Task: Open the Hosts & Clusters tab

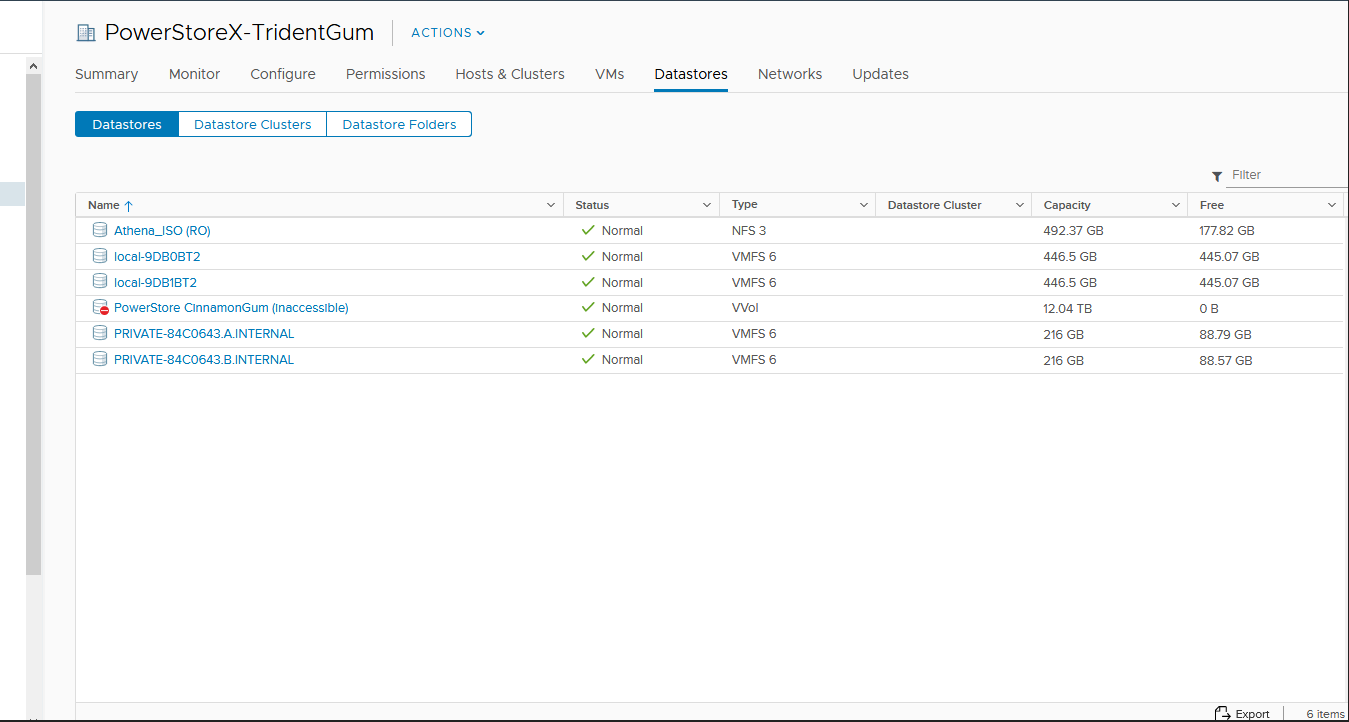Action: pyautogui.click(x=510, y=74)
